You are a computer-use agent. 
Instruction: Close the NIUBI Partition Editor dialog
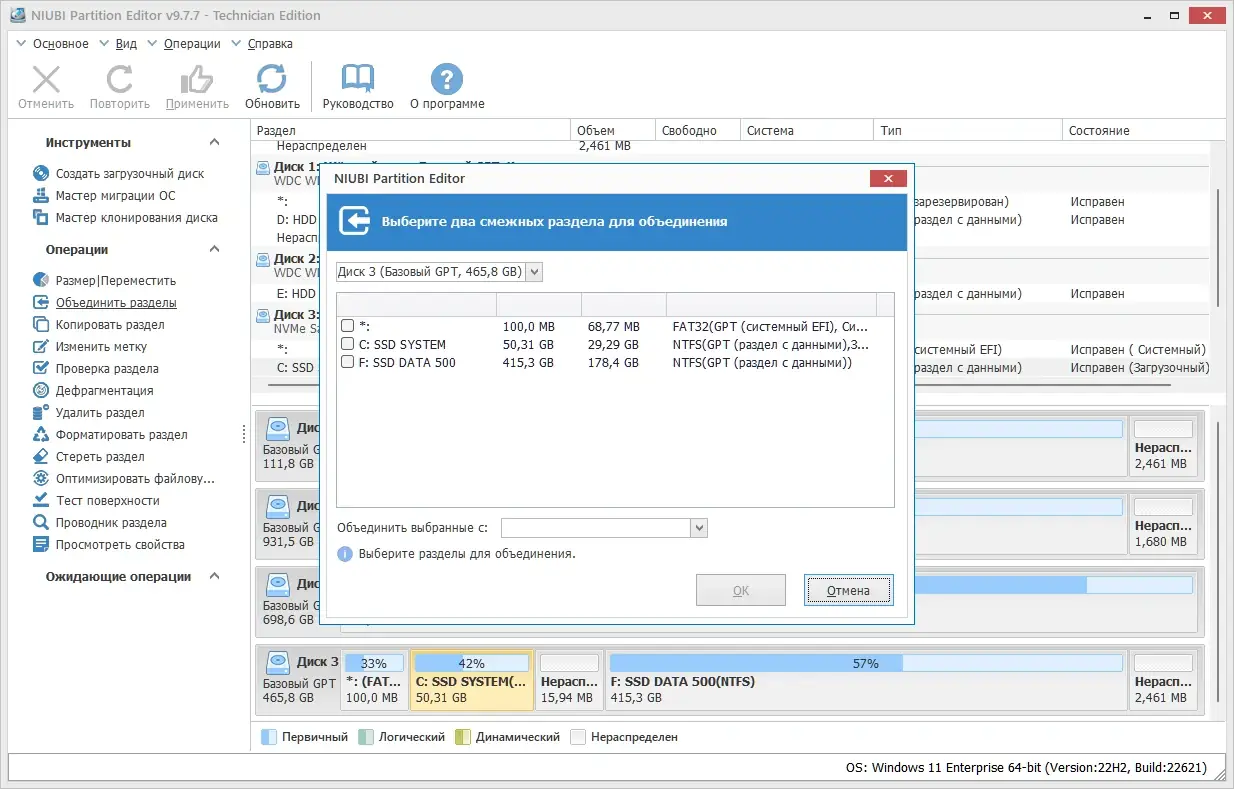pos(888,179)
